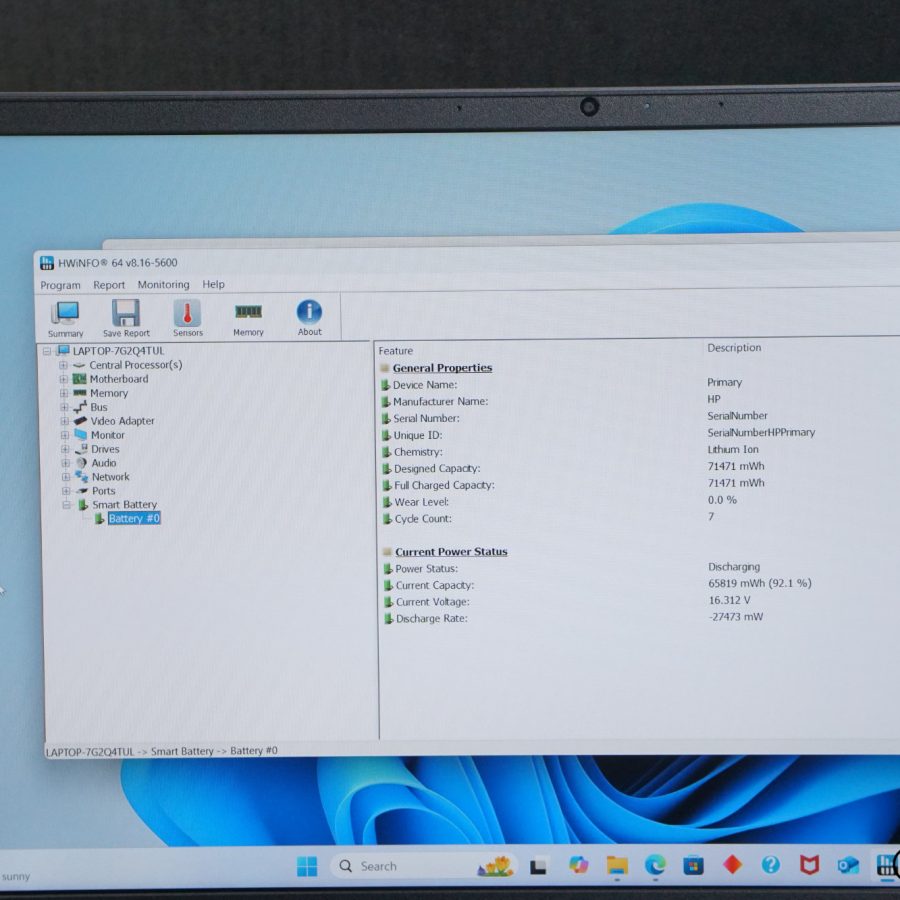Image resolution: width=900 pixels, height=900 pixels.
Task: Click the General Properties section heading
Action: [x=442, y=368]
